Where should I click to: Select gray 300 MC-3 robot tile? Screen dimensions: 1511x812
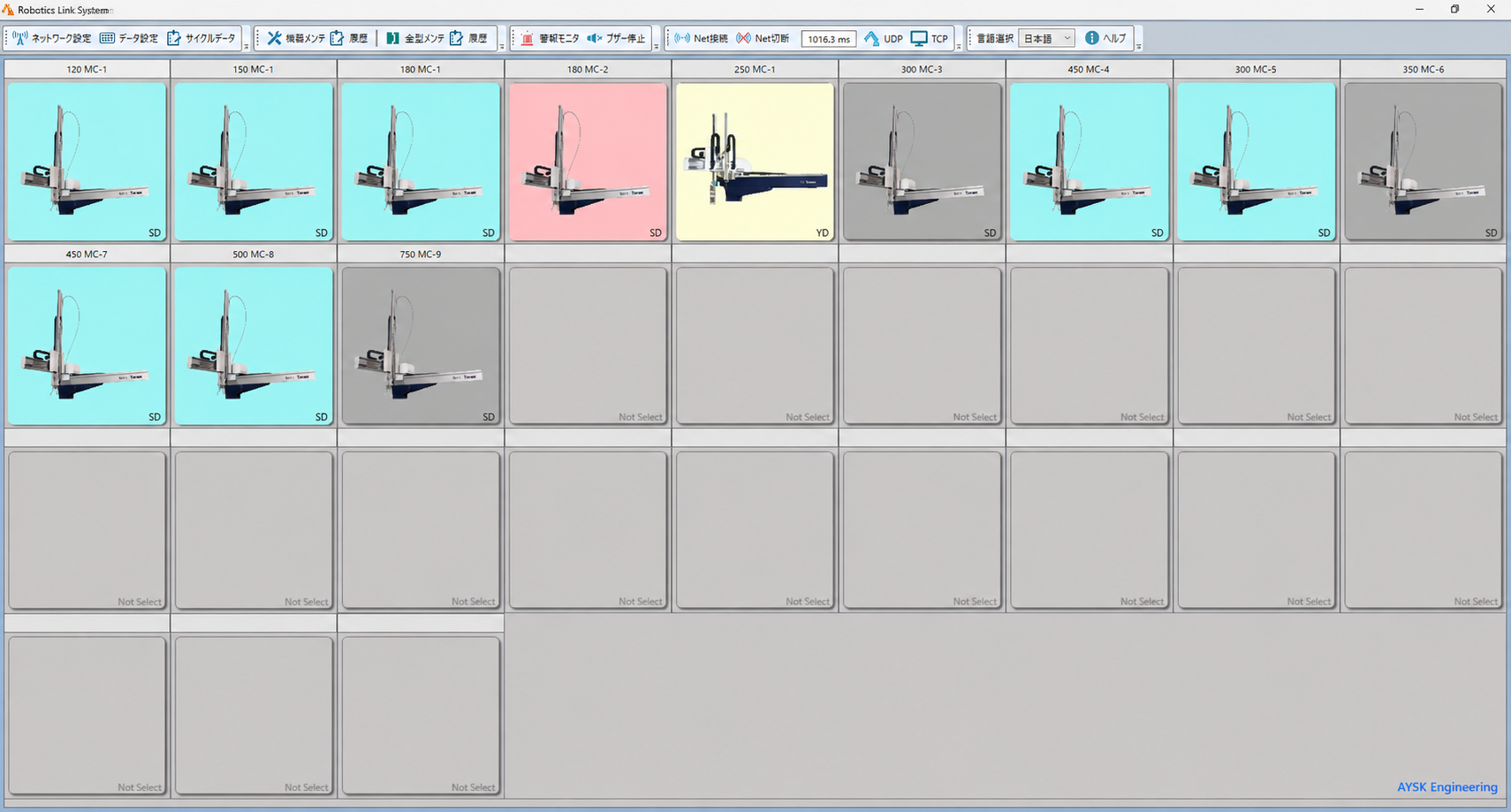(x=922, y=162)
